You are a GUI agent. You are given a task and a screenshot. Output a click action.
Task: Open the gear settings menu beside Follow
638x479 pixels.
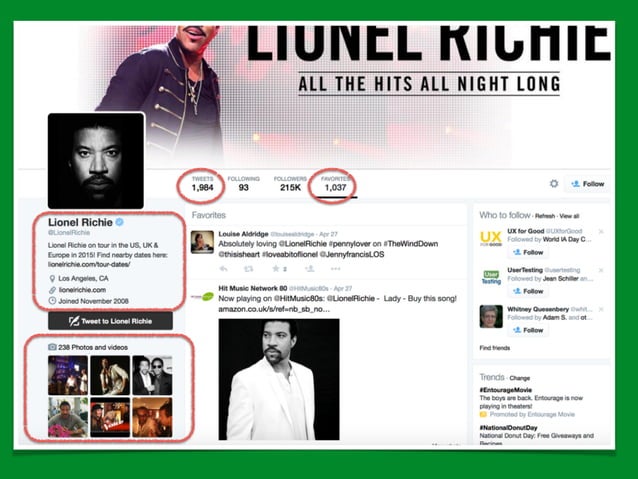[x=554, y=184]
